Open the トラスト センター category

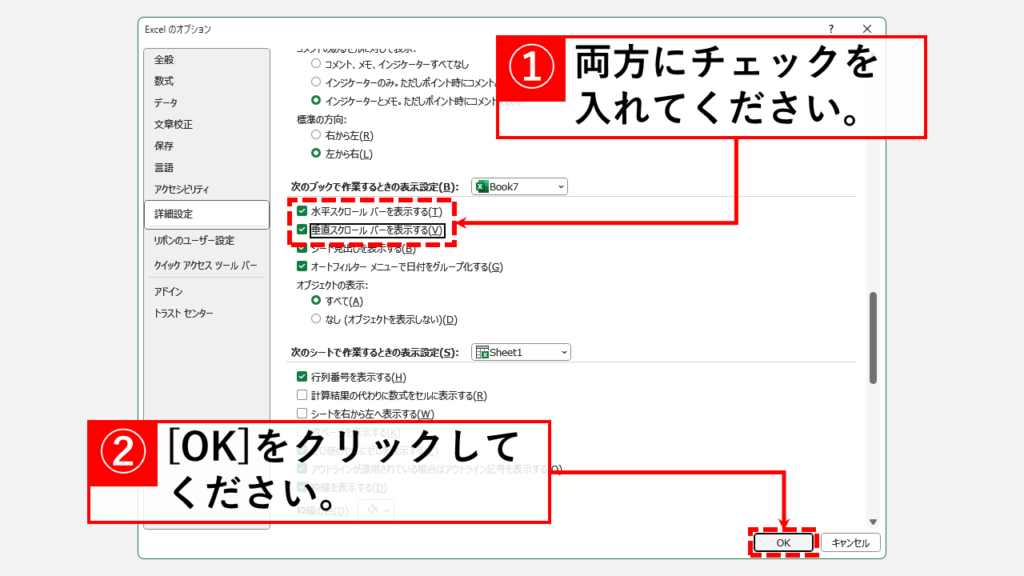184,313
